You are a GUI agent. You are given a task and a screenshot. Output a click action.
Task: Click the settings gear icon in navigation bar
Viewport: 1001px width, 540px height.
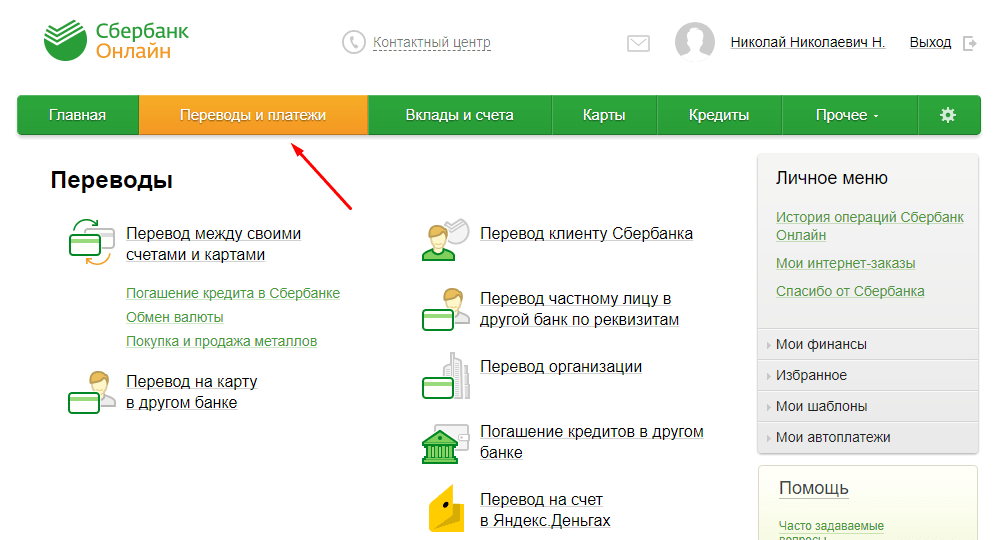pyautogui.click(x=948, y=115)
